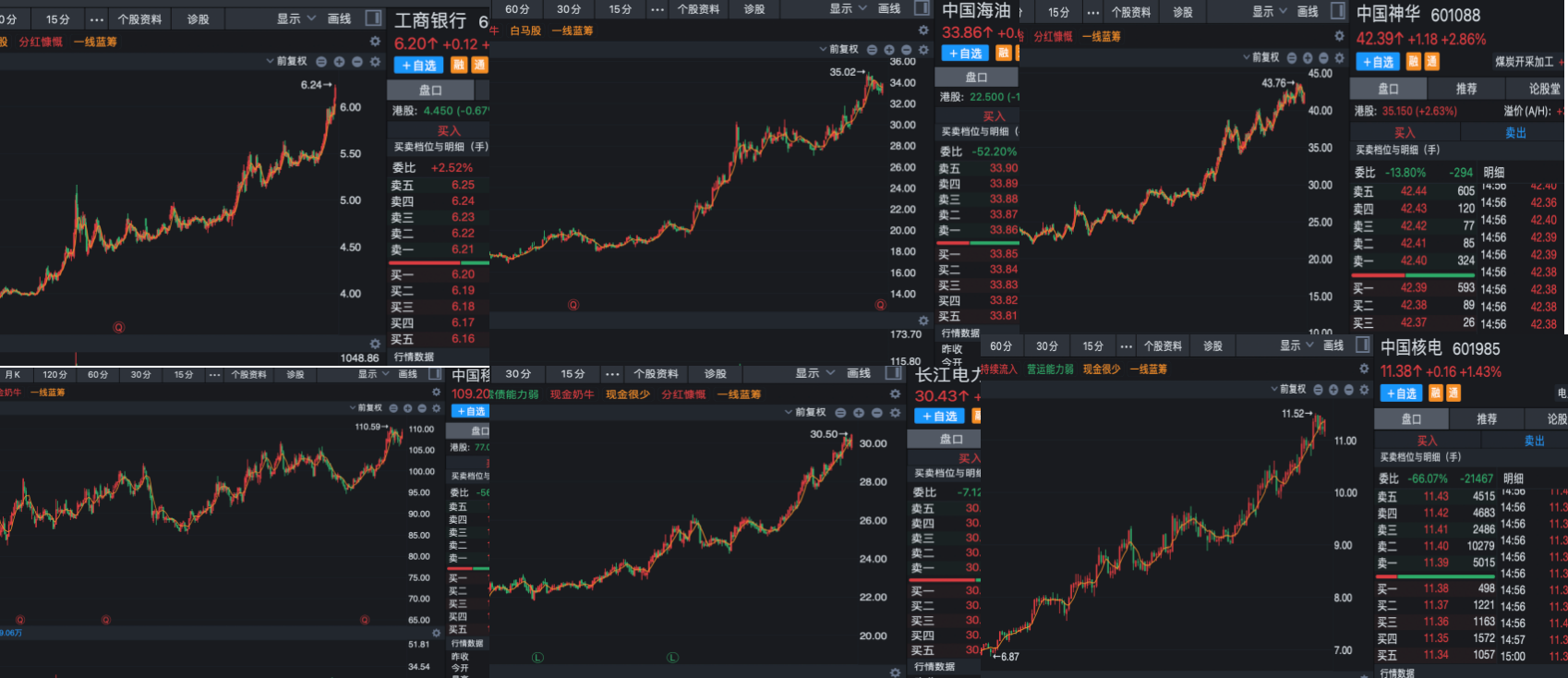
Task: Toggle 画线 drawing mode on 长江电力 chart
Action: click(x=859, y=373)
